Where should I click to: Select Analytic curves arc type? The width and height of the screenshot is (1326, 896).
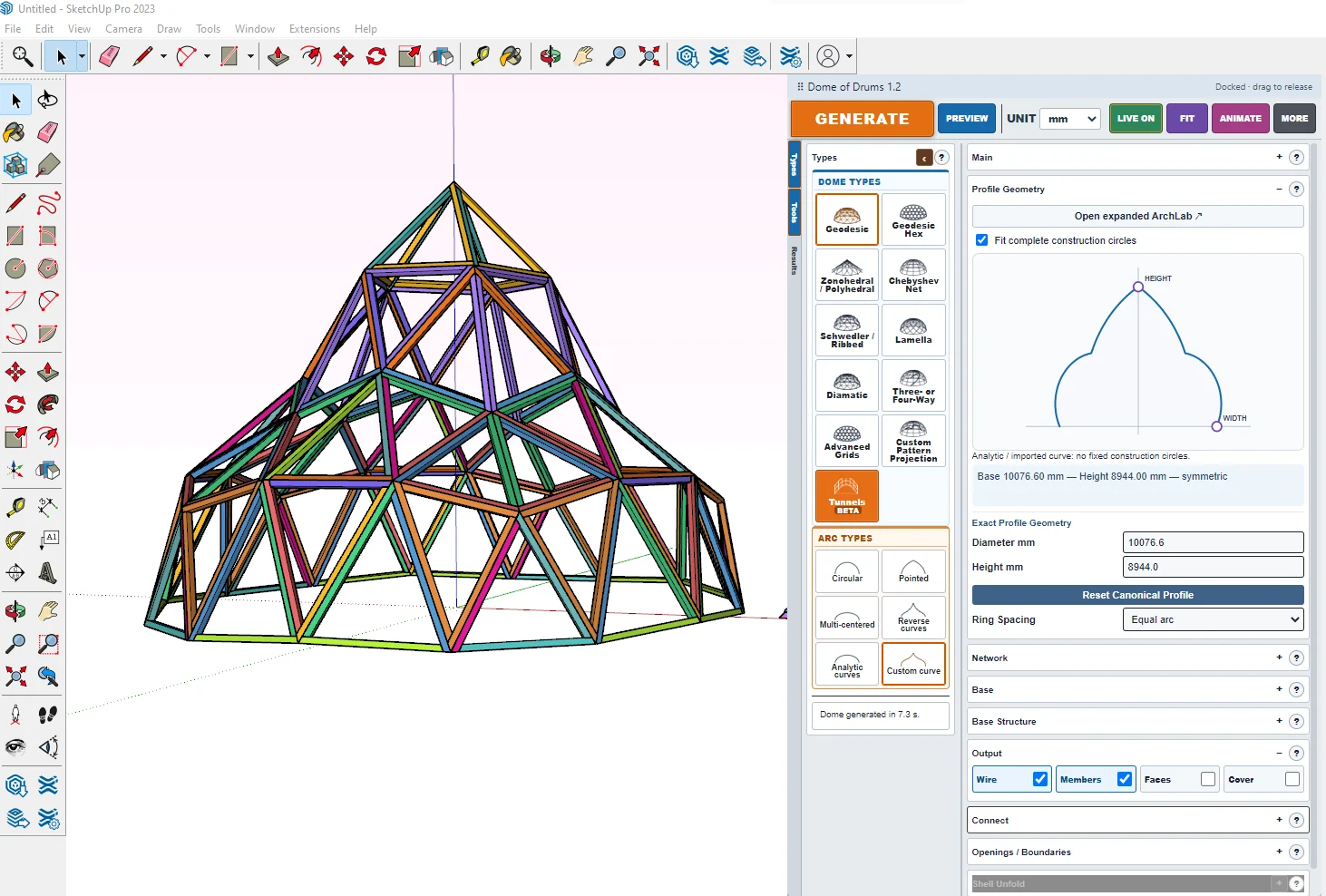847,664
